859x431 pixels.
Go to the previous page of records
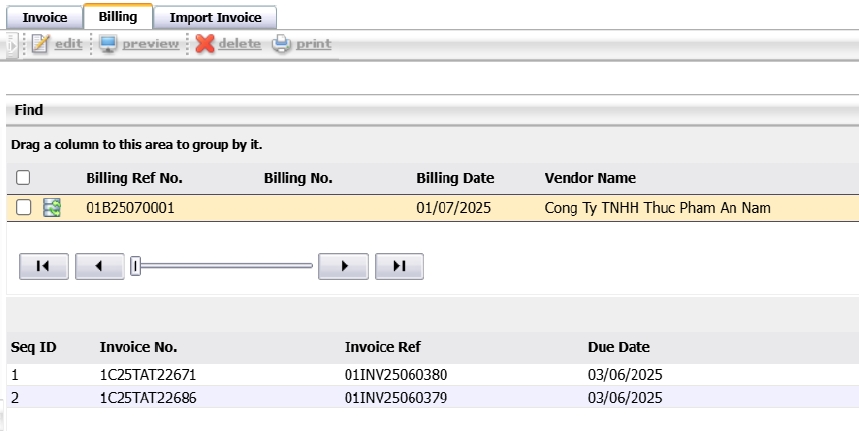100,266
